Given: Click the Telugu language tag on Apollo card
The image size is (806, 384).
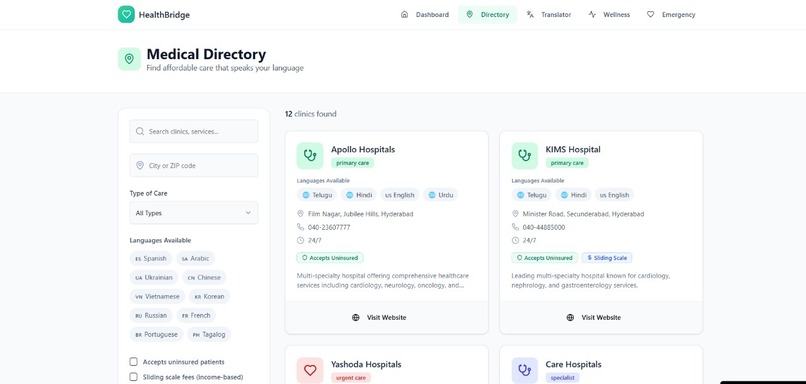Looking at the screenshot, I should pos(317,195).
